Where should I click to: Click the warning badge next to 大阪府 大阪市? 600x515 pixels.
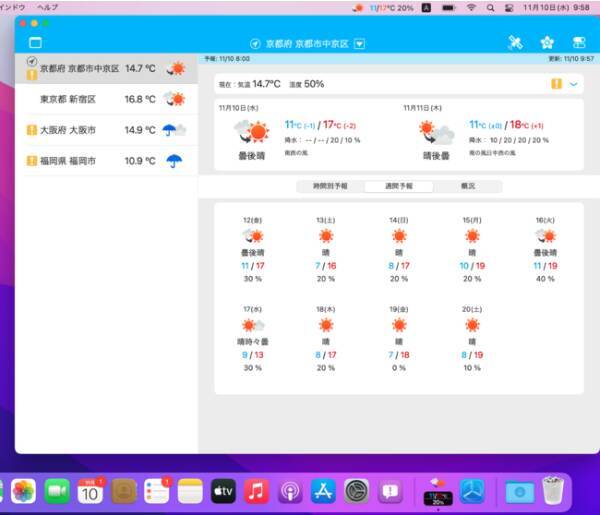32,130
